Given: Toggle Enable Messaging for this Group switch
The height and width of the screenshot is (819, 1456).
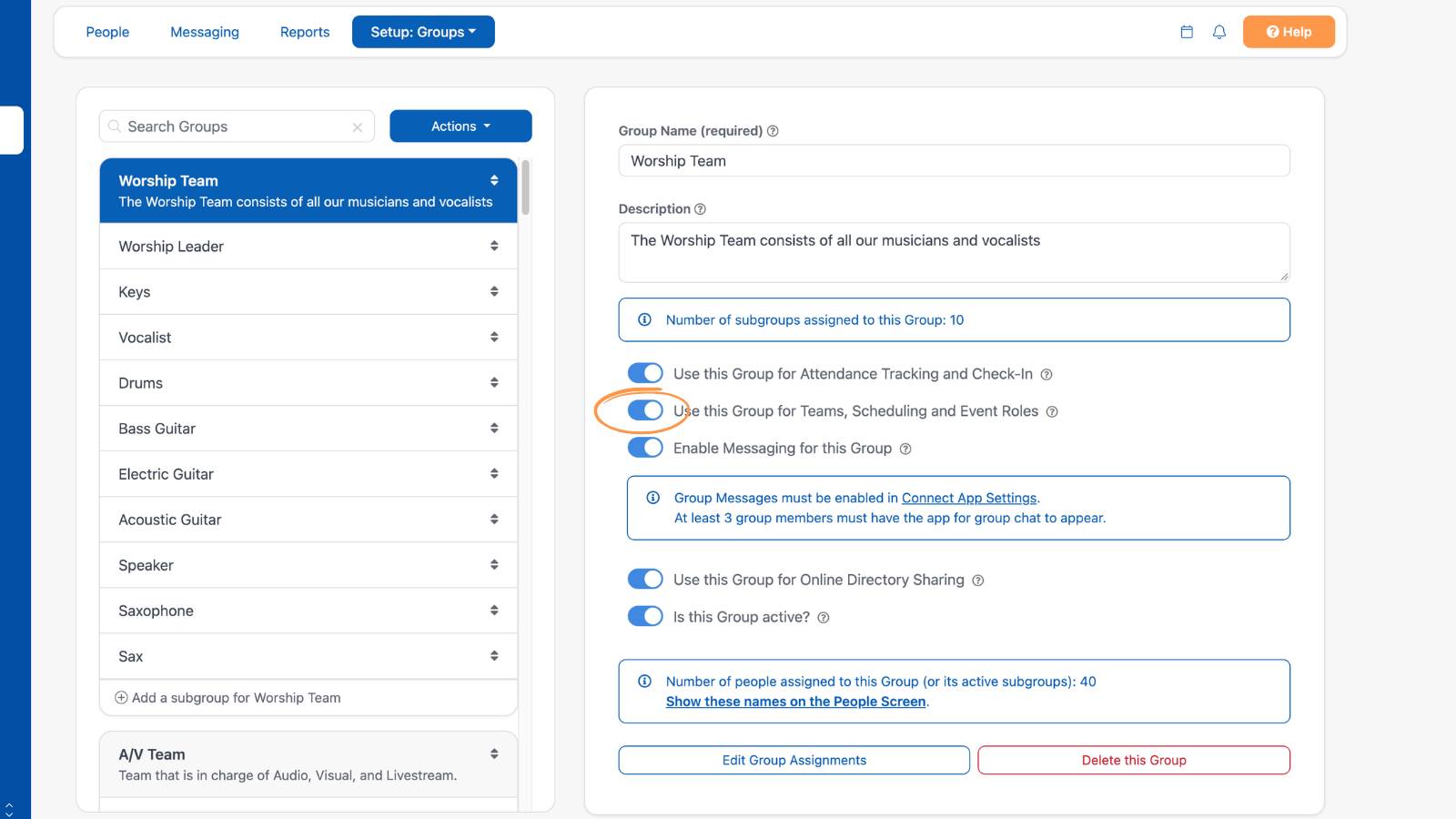Looking at the screenshot, I should [645, 448].
